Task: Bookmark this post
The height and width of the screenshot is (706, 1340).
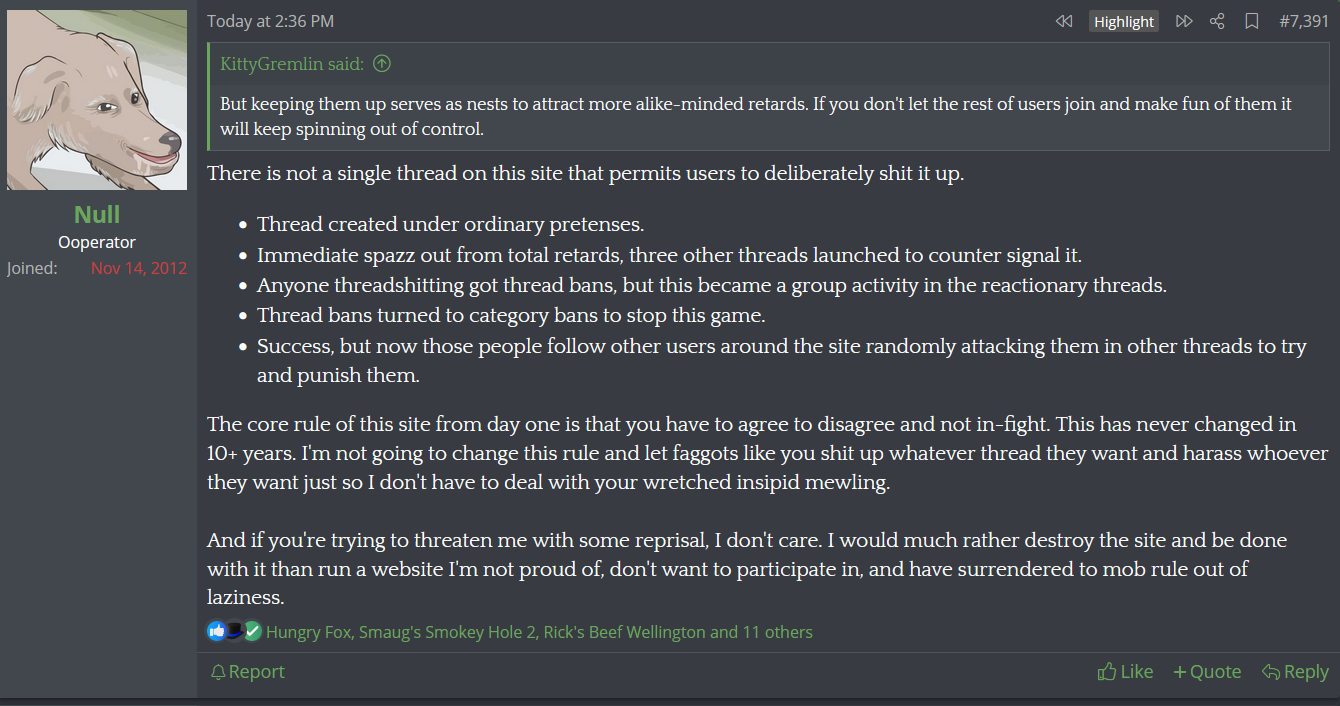Action: 1251,21
